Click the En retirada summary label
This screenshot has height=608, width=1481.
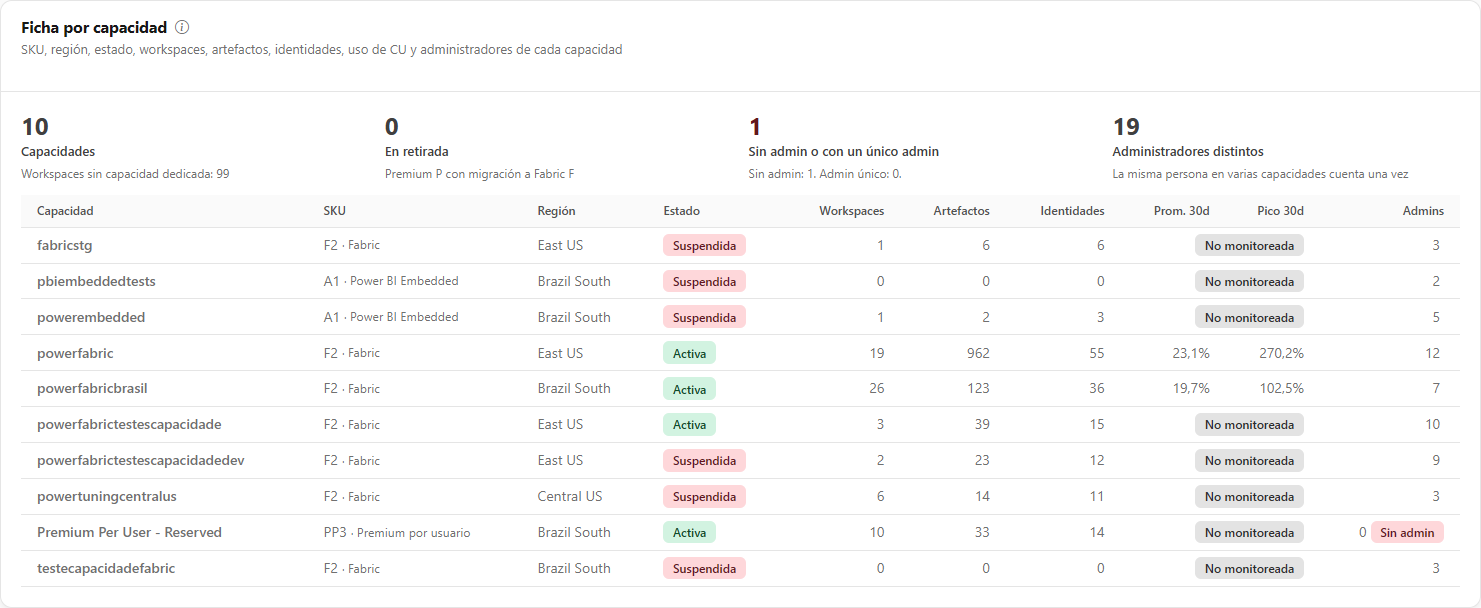pos(417,152)
